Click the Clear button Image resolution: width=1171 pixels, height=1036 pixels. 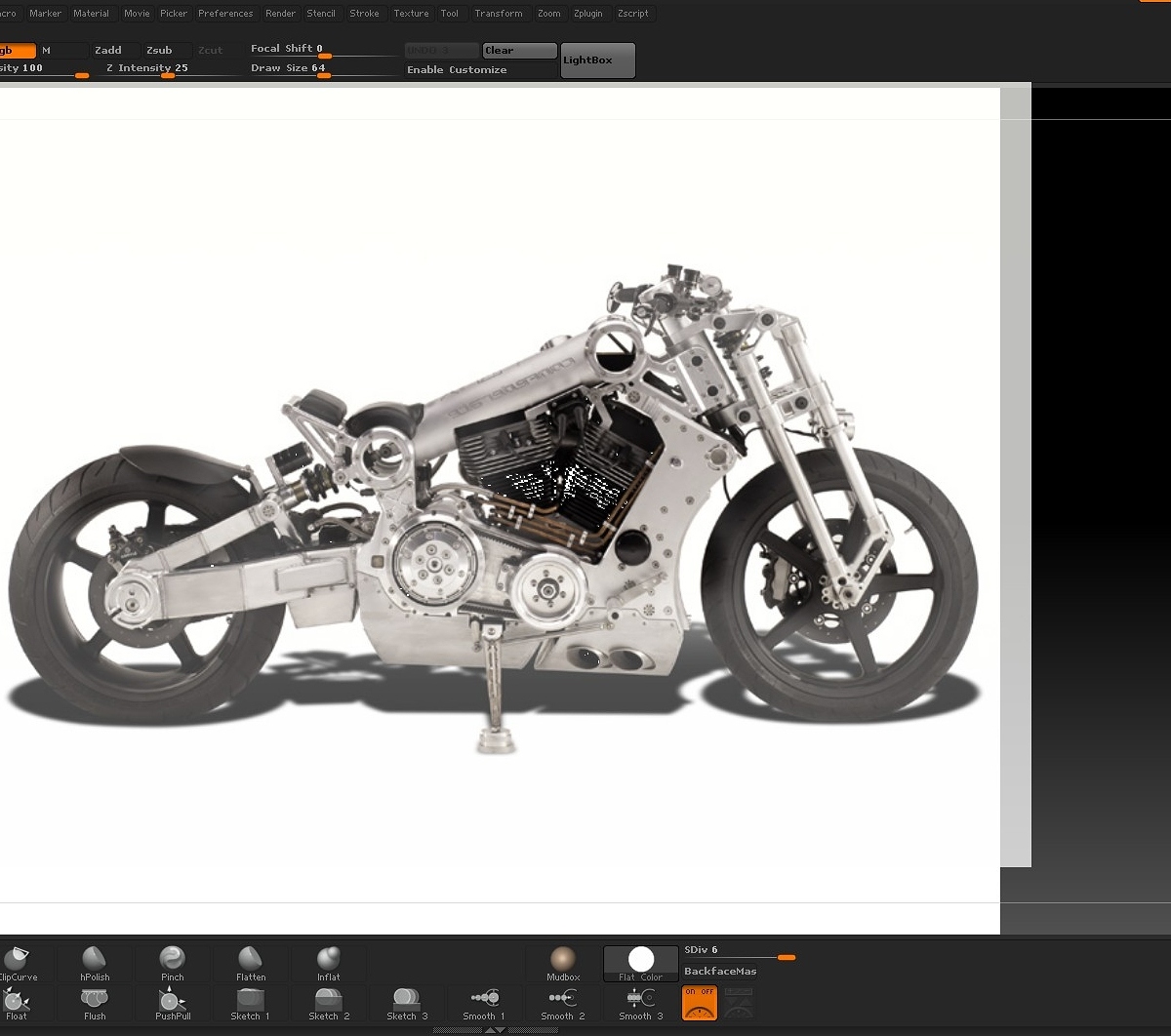[519, 50]
